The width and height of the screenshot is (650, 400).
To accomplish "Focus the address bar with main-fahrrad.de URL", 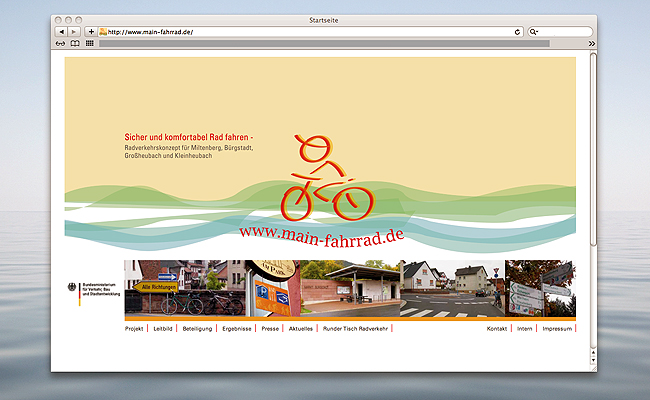I will (x=310, y=32).
